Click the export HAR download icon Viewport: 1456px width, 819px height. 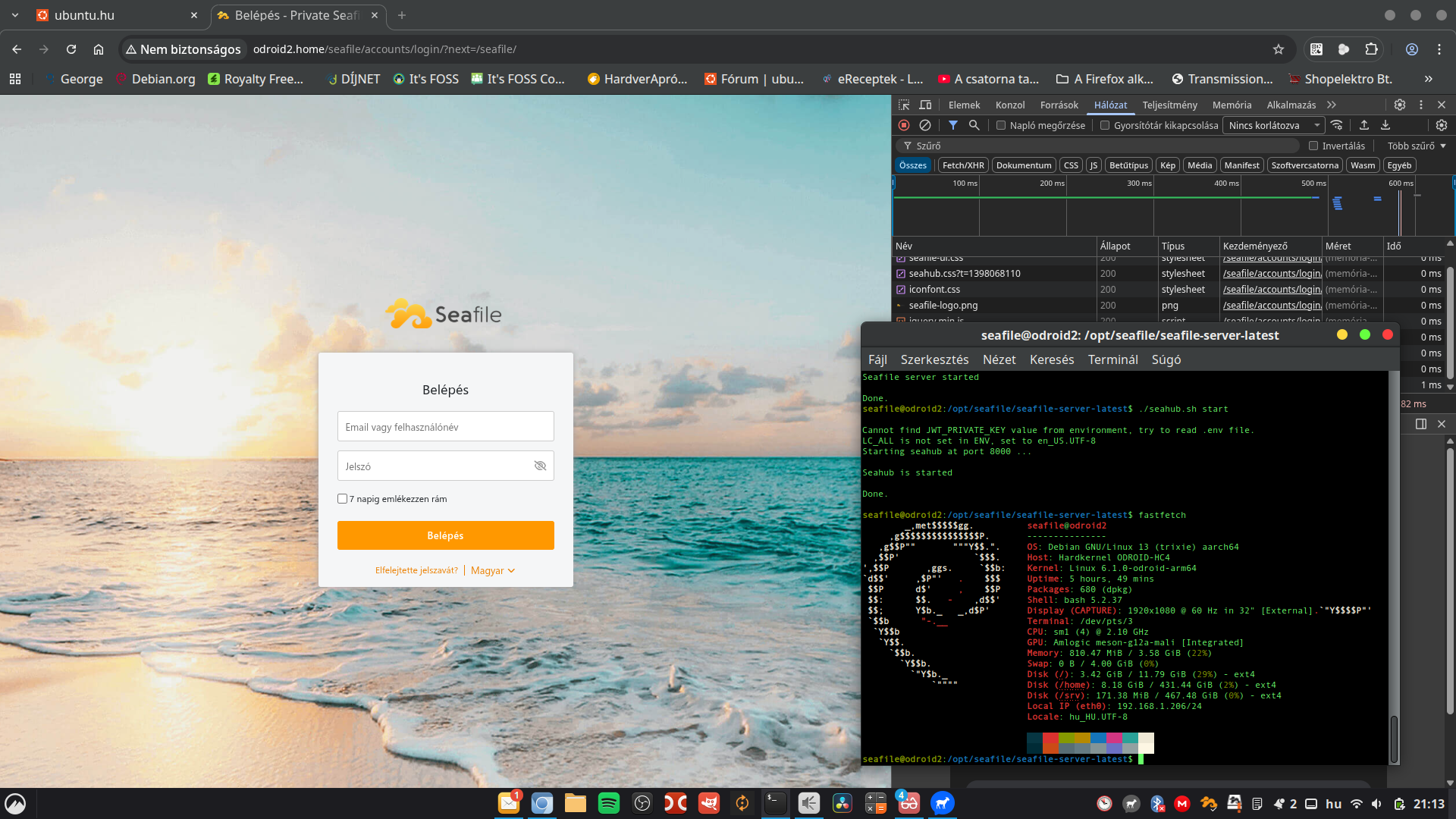1385,125
